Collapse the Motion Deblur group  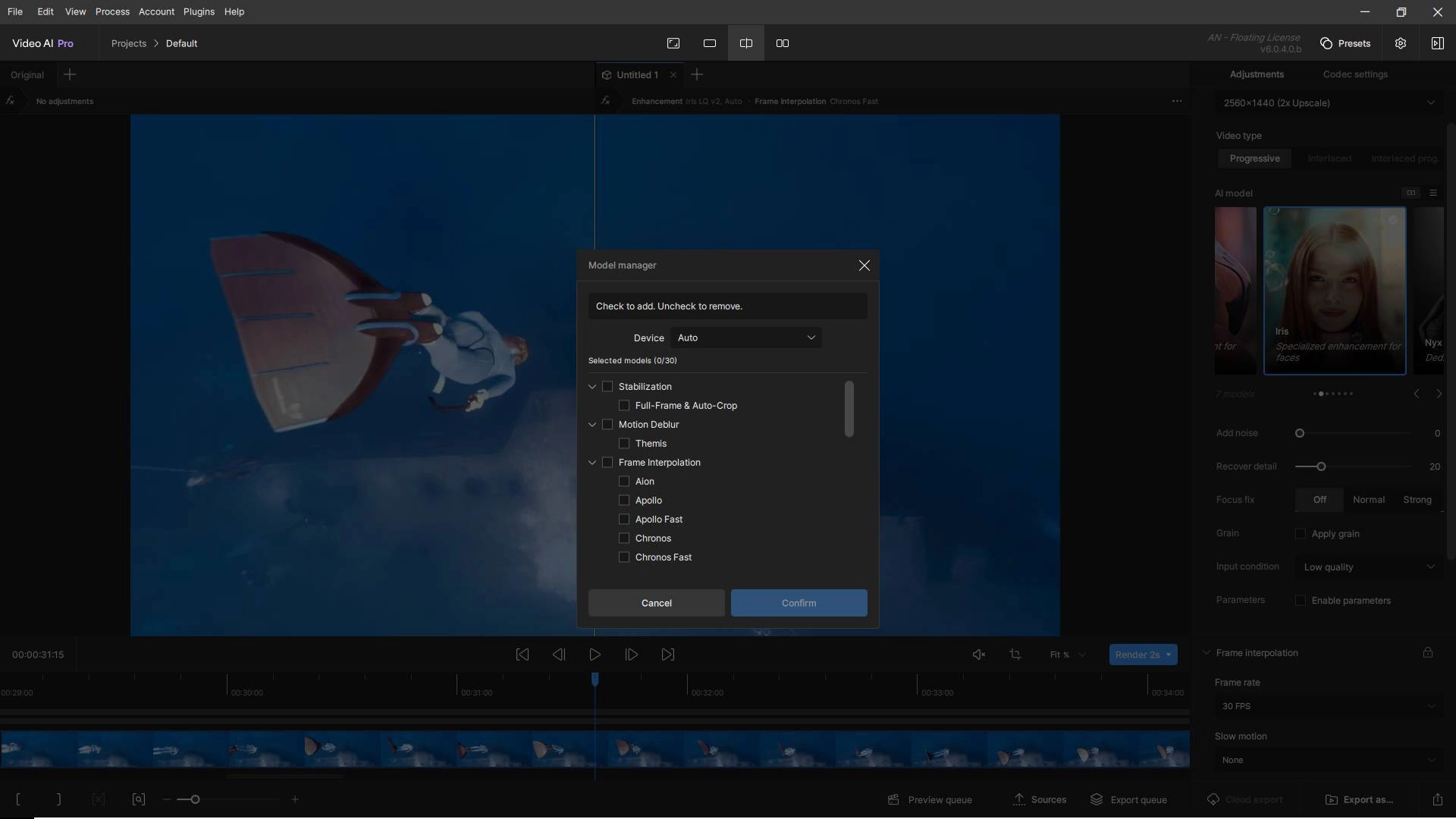pyautogui.click(x=592, y=425)
